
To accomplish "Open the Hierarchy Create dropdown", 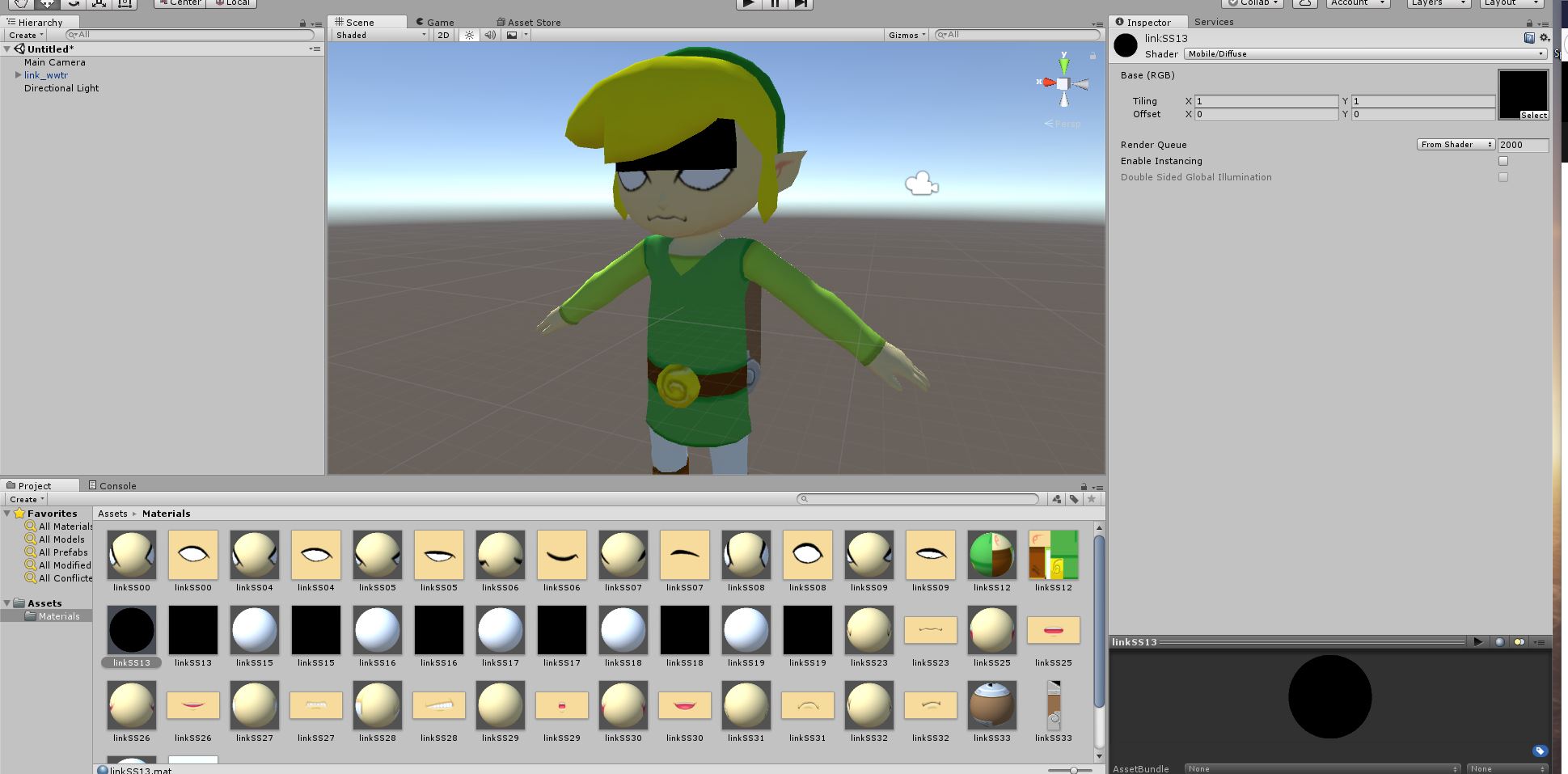I will 26,35.
